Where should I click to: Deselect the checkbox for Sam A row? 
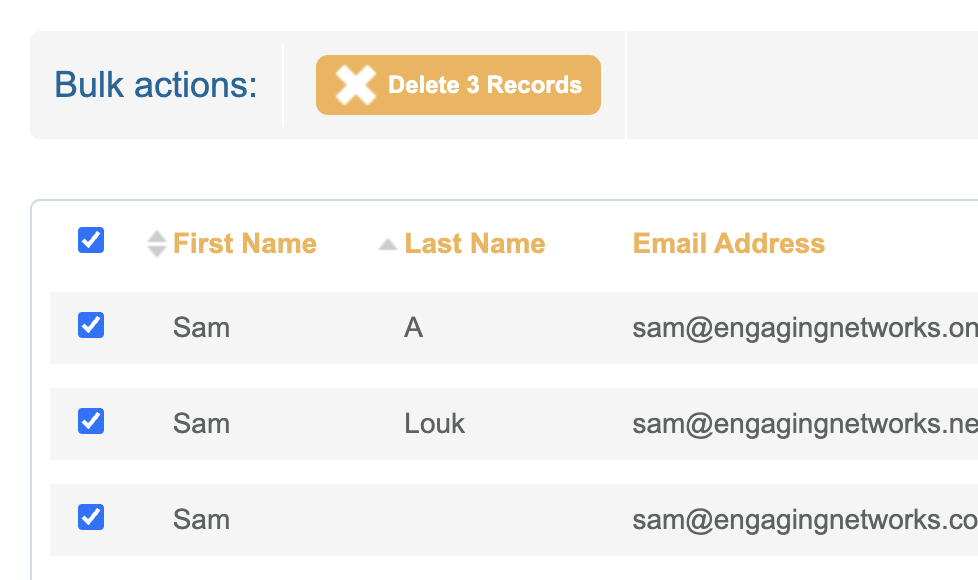91,325
